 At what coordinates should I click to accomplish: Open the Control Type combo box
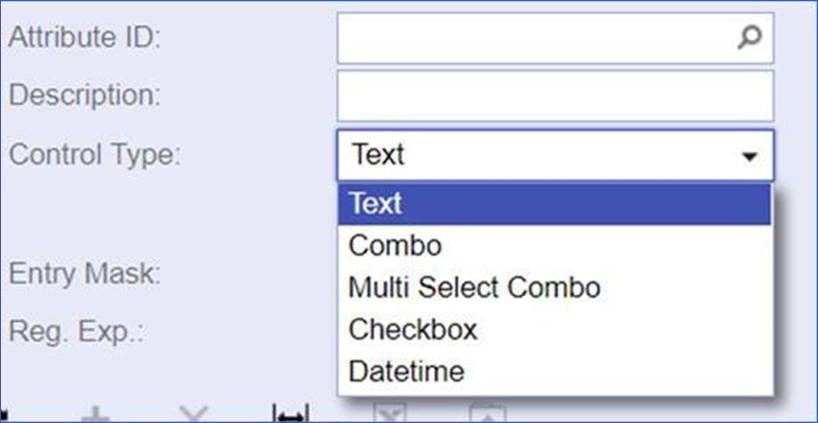[x=556, y=155]
